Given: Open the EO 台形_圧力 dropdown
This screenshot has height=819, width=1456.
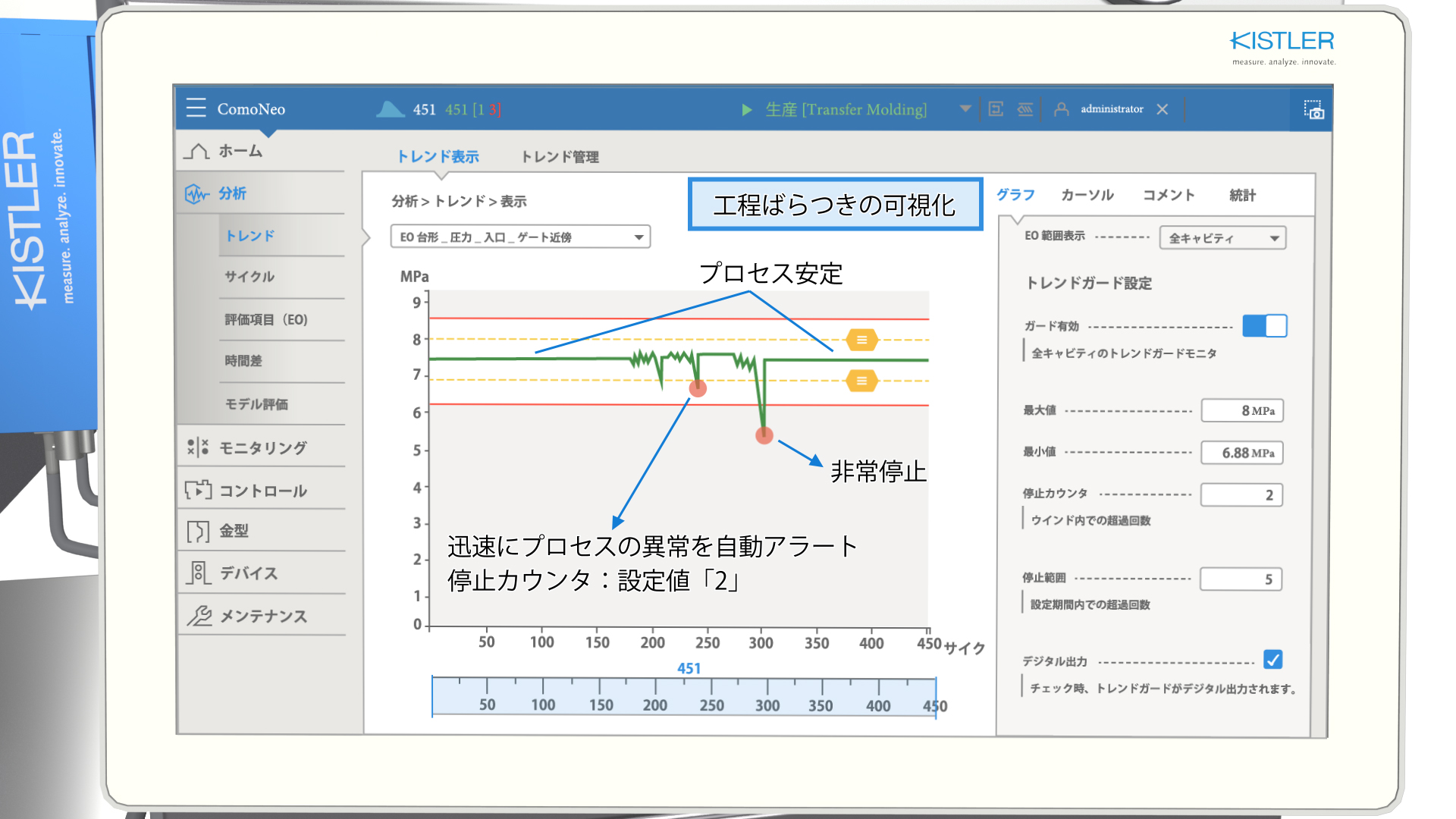Looking at the screenshot, I should click(x=520, y=237).
